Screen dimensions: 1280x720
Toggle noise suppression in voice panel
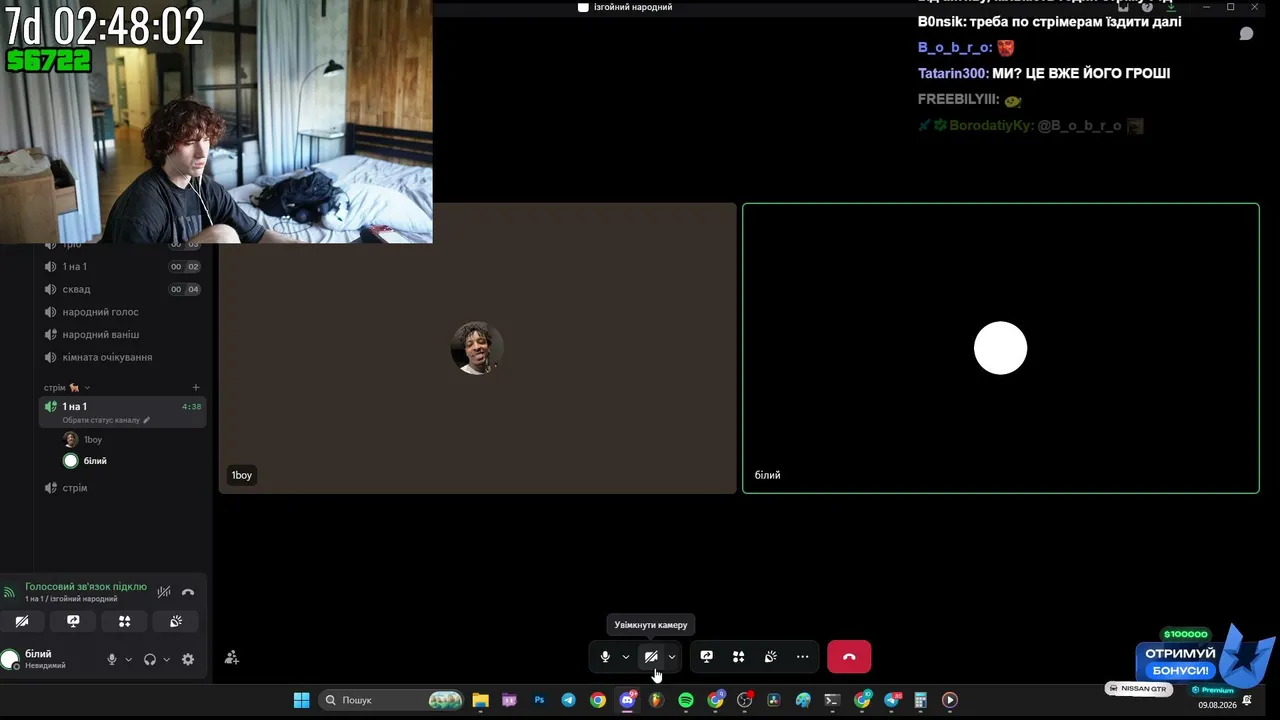(x=164, y=592)
